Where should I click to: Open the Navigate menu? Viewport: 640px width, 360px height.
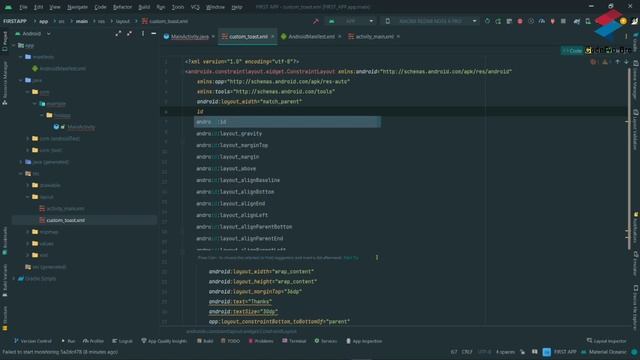[x=77, y=7]
